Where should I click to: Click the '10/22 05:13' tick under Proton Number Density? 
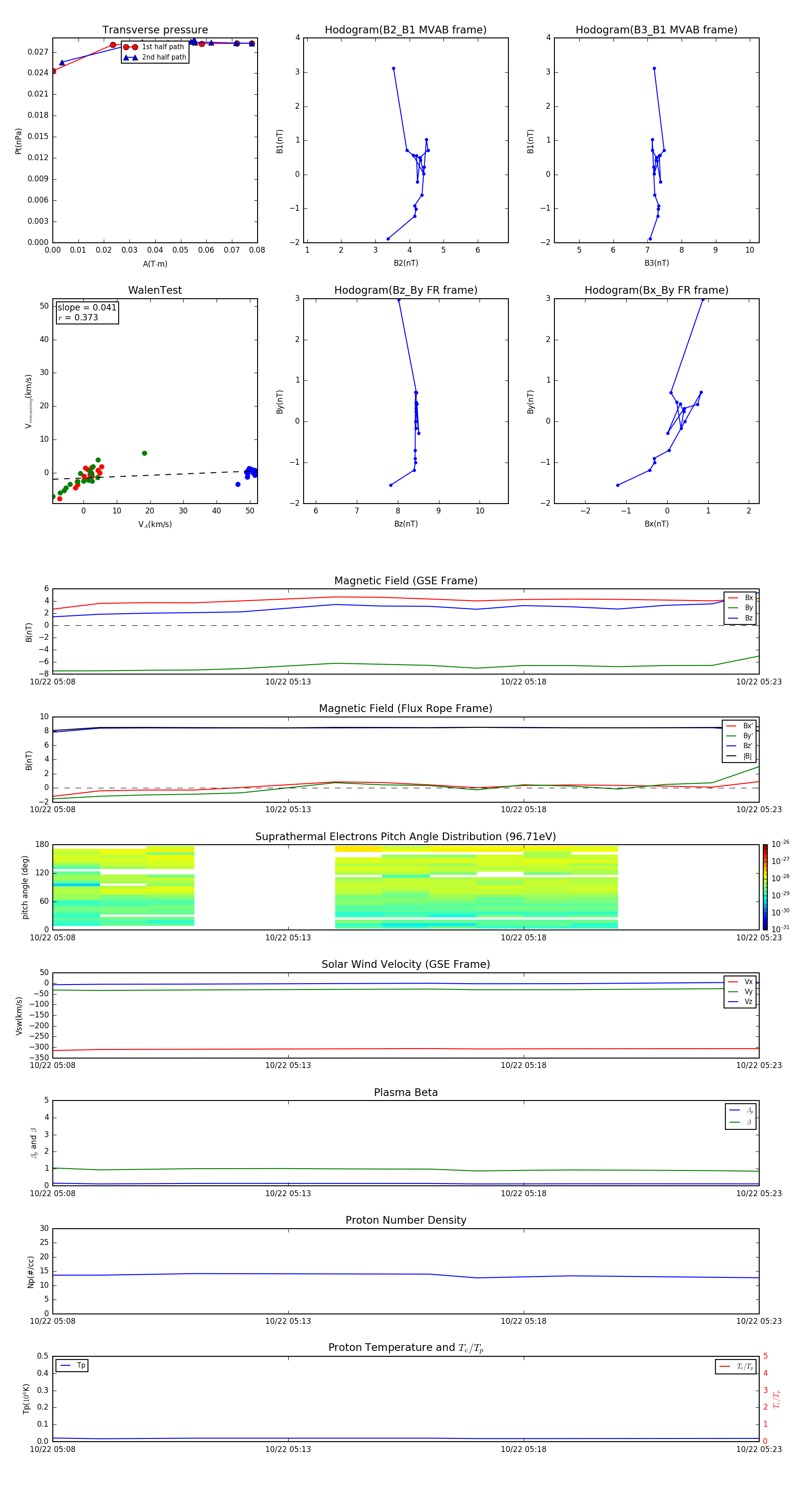tap(288, 1321)
